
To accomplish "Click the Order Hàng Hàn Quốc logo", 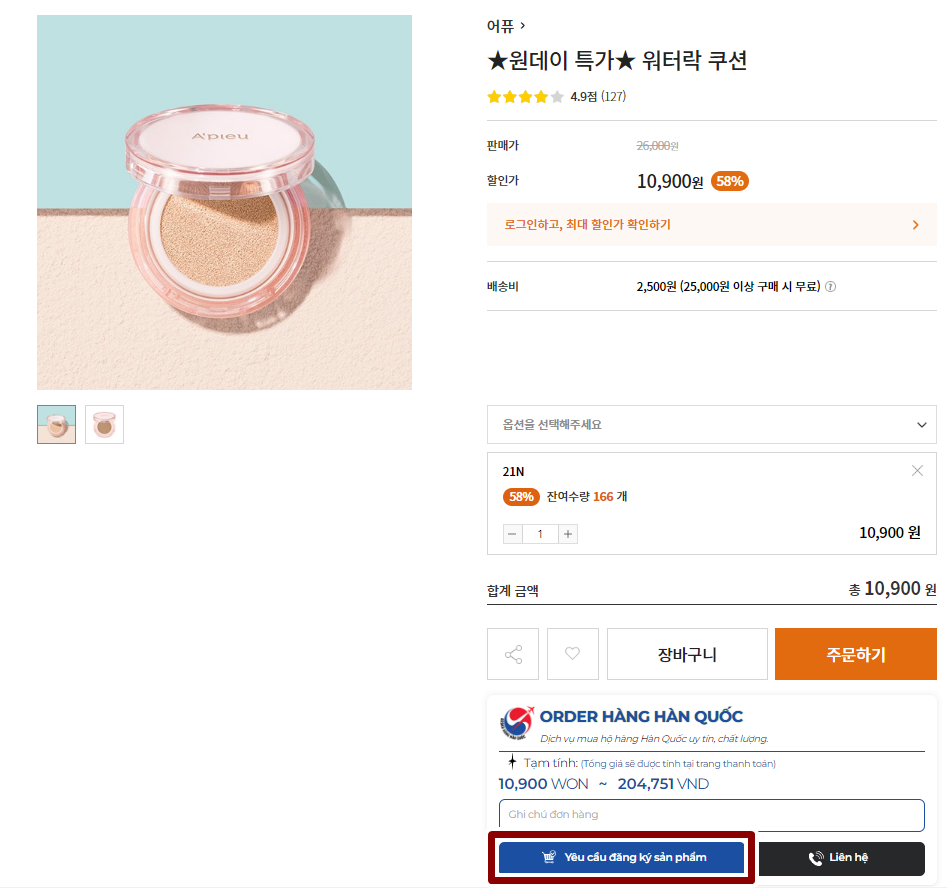I will pos(518,722).
